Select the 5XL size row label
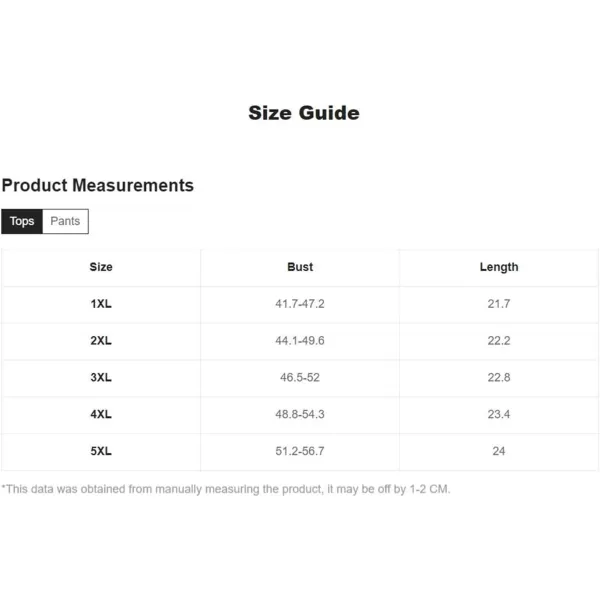The height and width of the screenshot is (600, 600). 101,451
